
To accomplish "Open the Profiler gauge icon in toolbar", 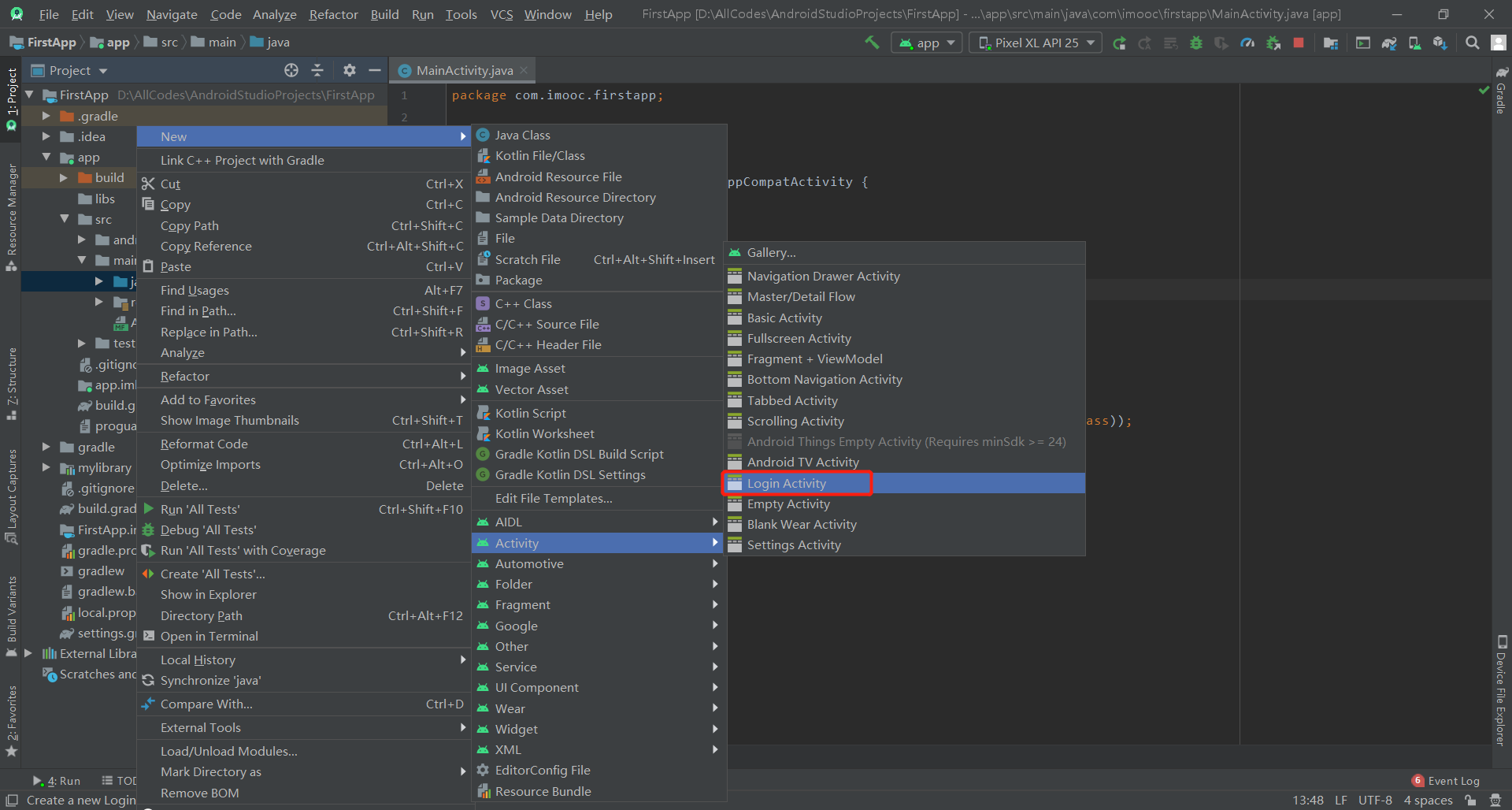I will [x=1247, y=43].
